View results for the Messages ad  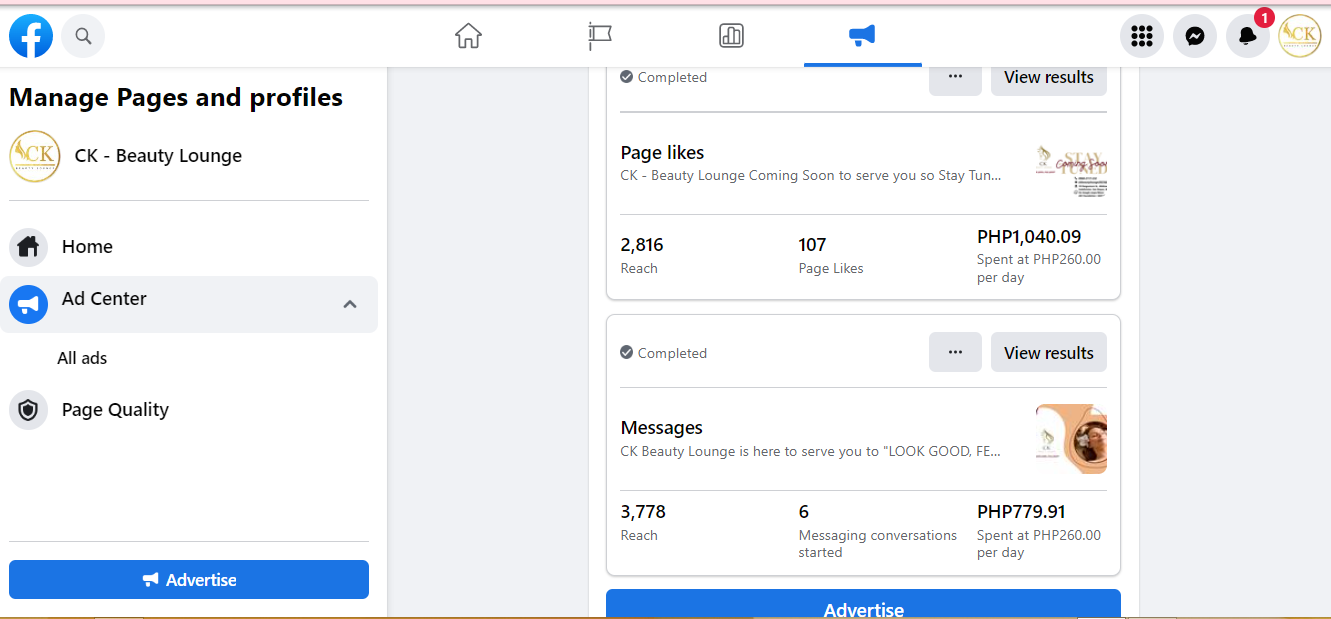[1049, 352]
